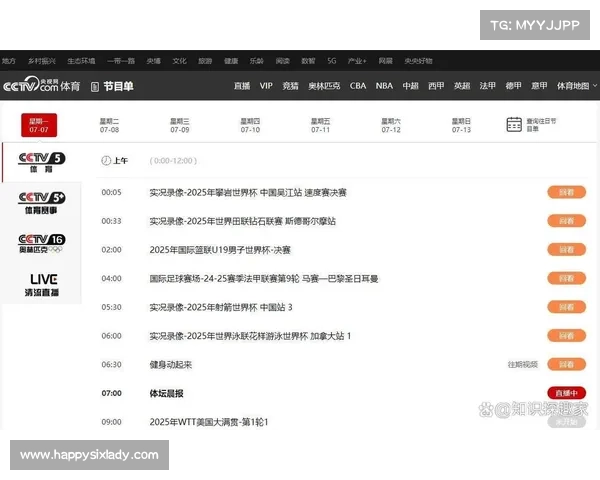Go to the 西甲 section
This screenshot has height=480, width=600.
click(x=436, y=86)
